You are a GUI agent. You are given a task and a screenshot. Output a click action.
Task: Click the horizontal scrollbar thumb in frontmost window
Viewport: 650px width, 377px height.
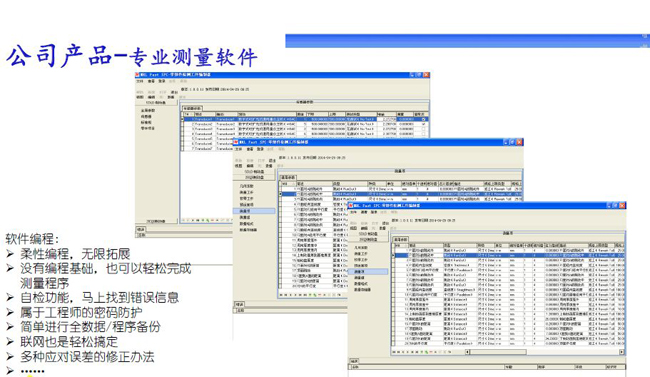tap(498, 352)
